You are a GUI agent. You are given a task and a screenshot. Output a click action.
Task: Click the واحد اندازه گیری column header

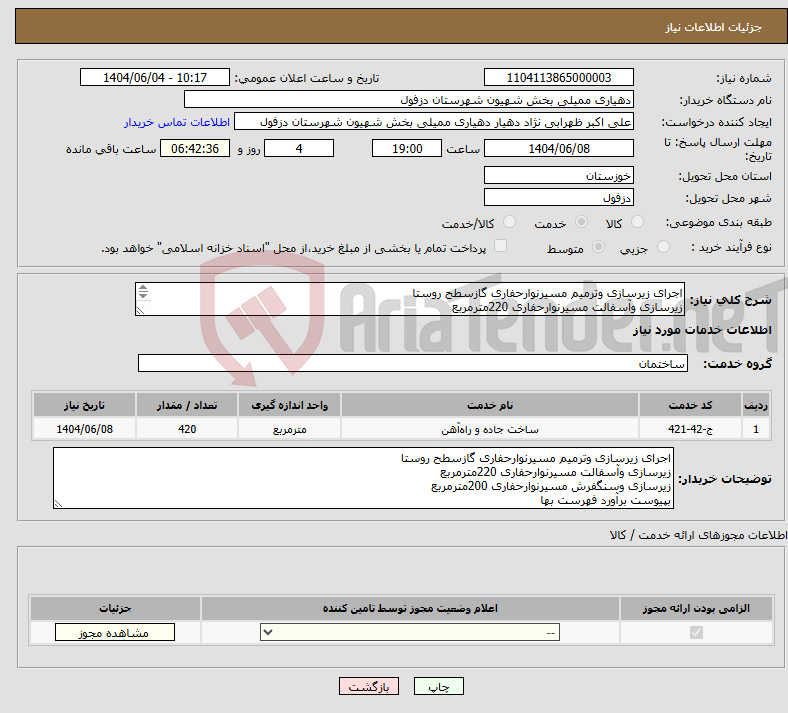[289, 405]
